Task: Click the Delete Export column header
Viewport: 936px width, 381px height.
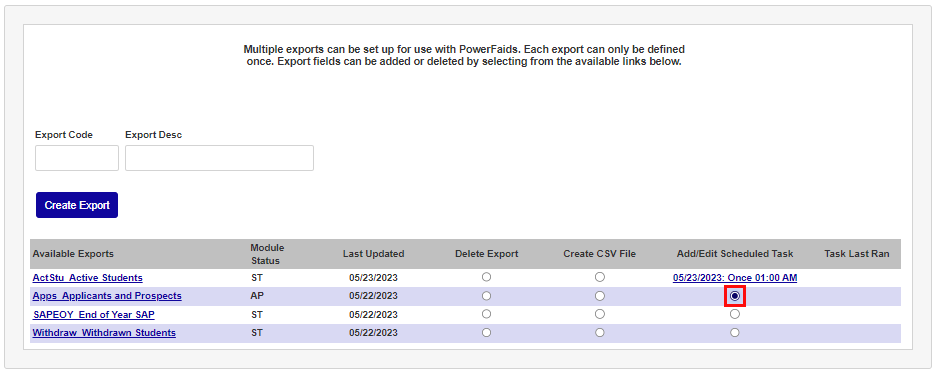Action: tap(487, 254)
